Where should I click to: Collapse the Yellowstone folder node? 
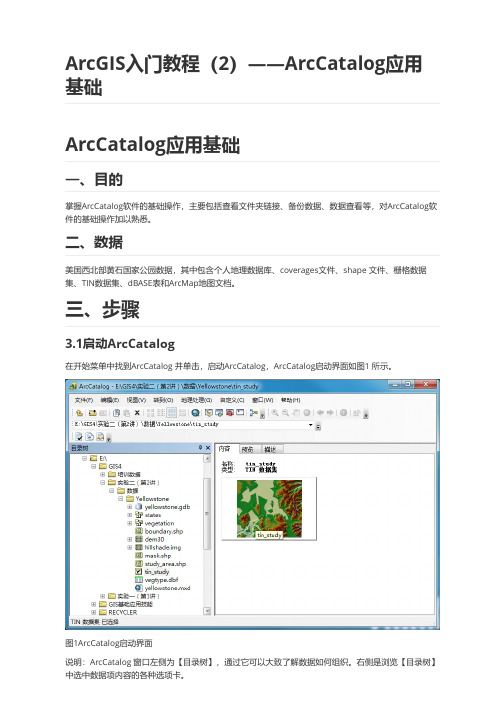click(x=121, y=499)
